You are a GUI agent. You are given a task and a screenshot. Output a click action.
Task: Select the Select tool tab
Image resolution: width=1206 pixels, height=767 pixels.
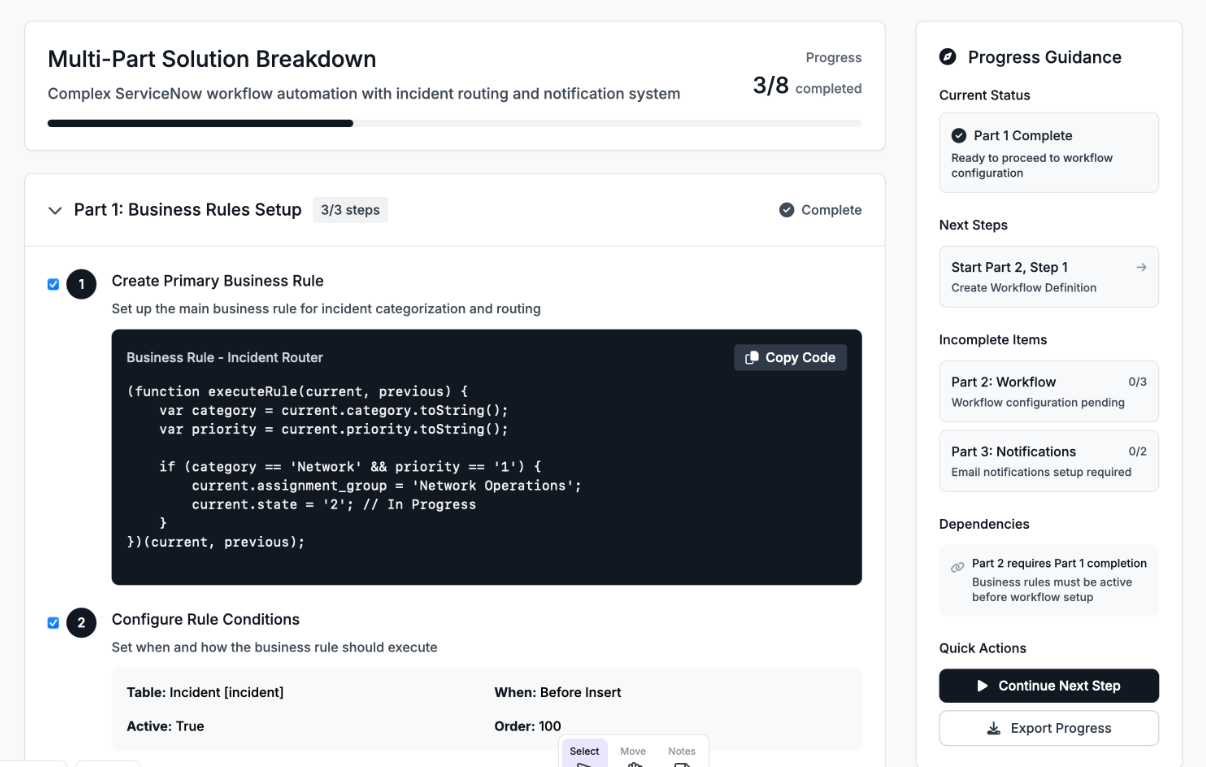coord(585,755)
